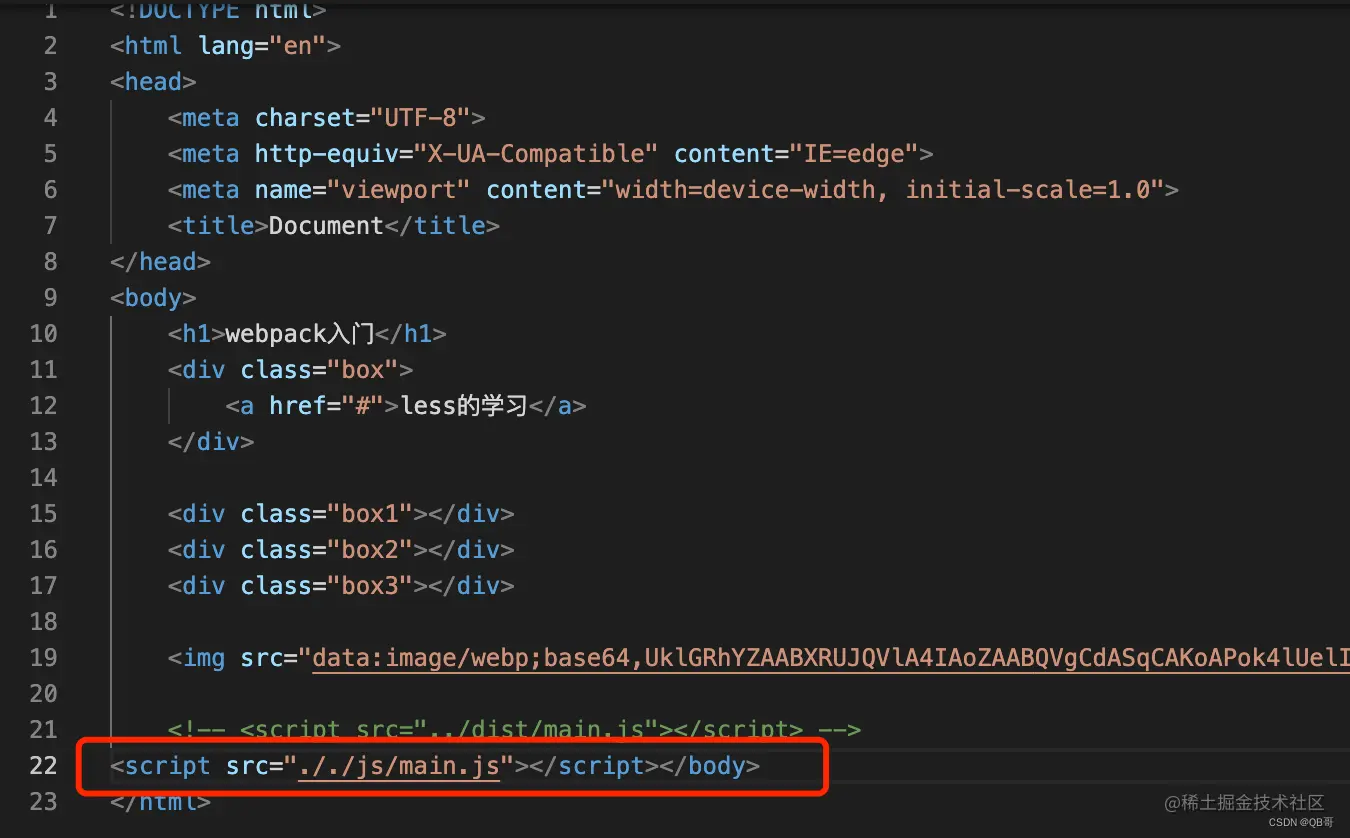Viewport: 1350px width, 838px height.
Task: Click the closing </body> tag
Action: coord(710,766)
